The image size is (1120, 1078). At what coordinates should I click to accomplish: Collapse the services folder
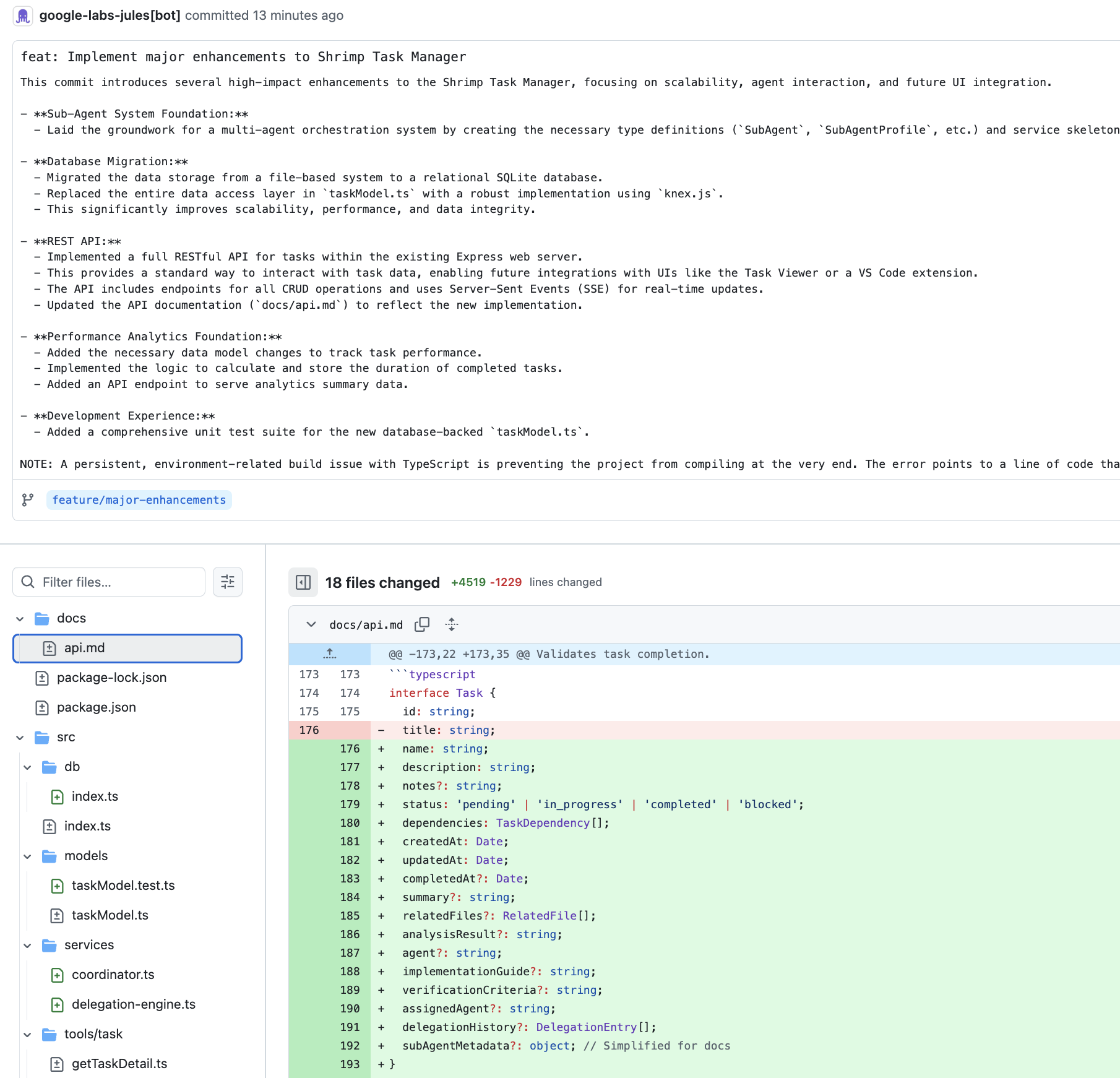(x=27, y=946)
